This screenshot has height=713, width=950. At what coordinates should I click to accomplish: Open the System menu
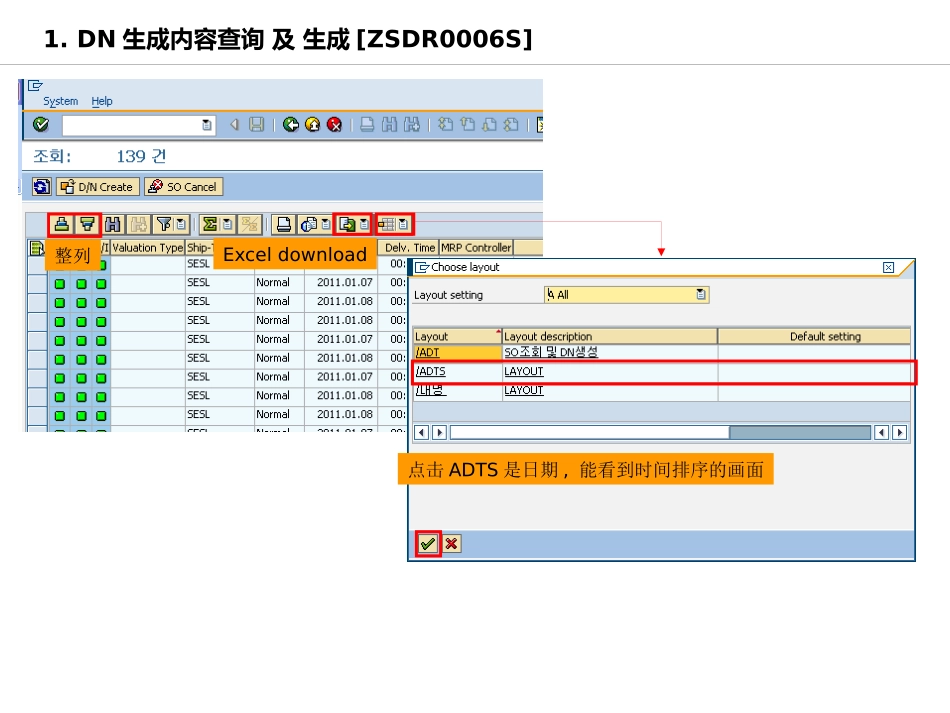61,101
